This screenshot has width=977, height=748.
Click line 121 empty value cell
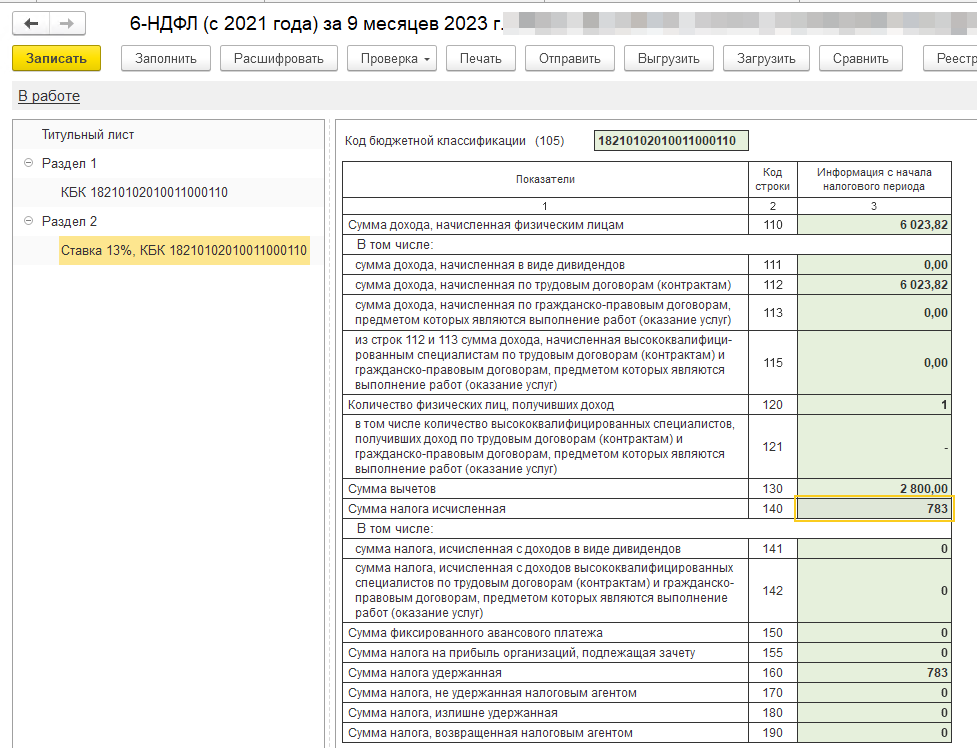874,447
